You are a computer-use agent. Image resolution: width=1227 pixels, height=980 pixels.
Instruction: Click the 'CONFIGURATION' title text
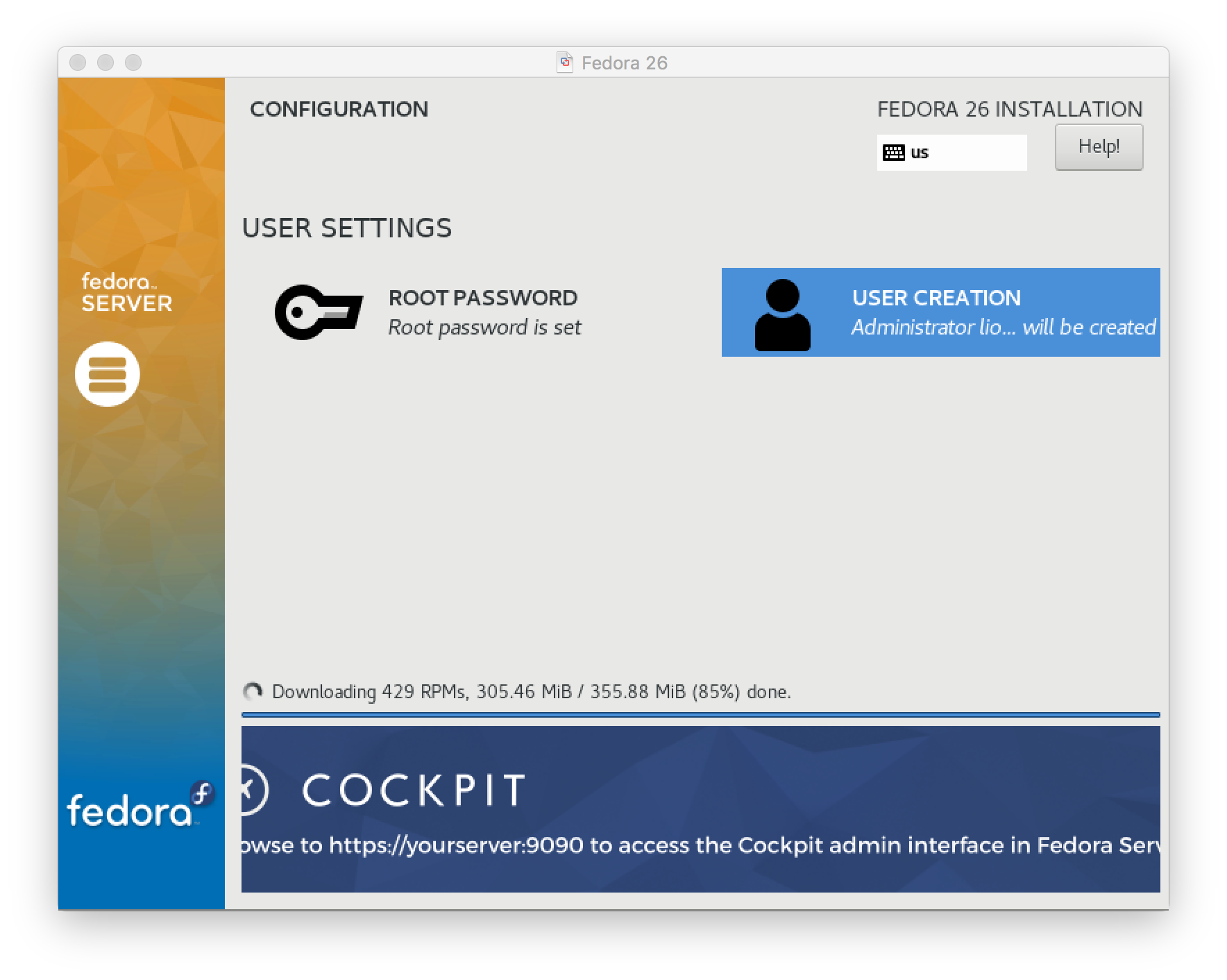click(x=339, y=109)
